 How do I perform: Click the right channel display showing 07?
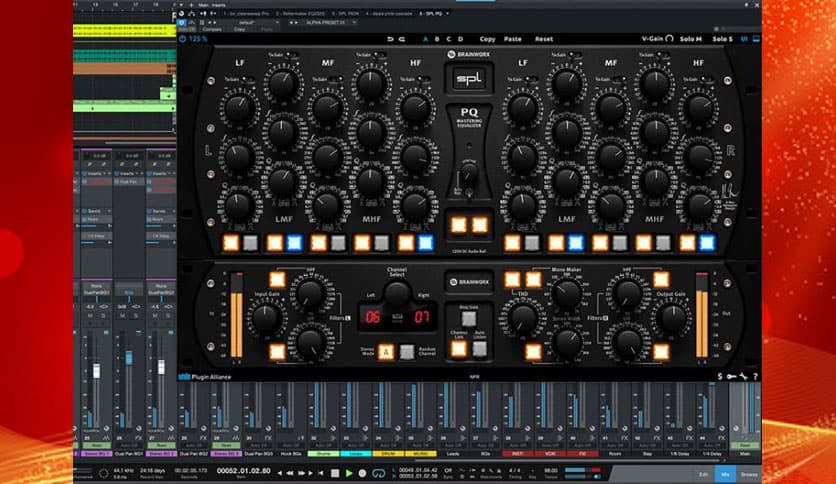(421, 317)
